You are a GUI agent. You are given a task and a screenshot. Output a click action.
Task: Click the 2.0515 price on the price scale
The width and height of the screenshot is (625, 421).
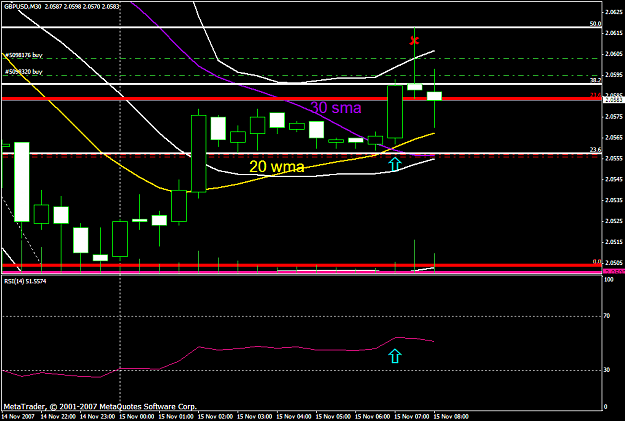612,242
